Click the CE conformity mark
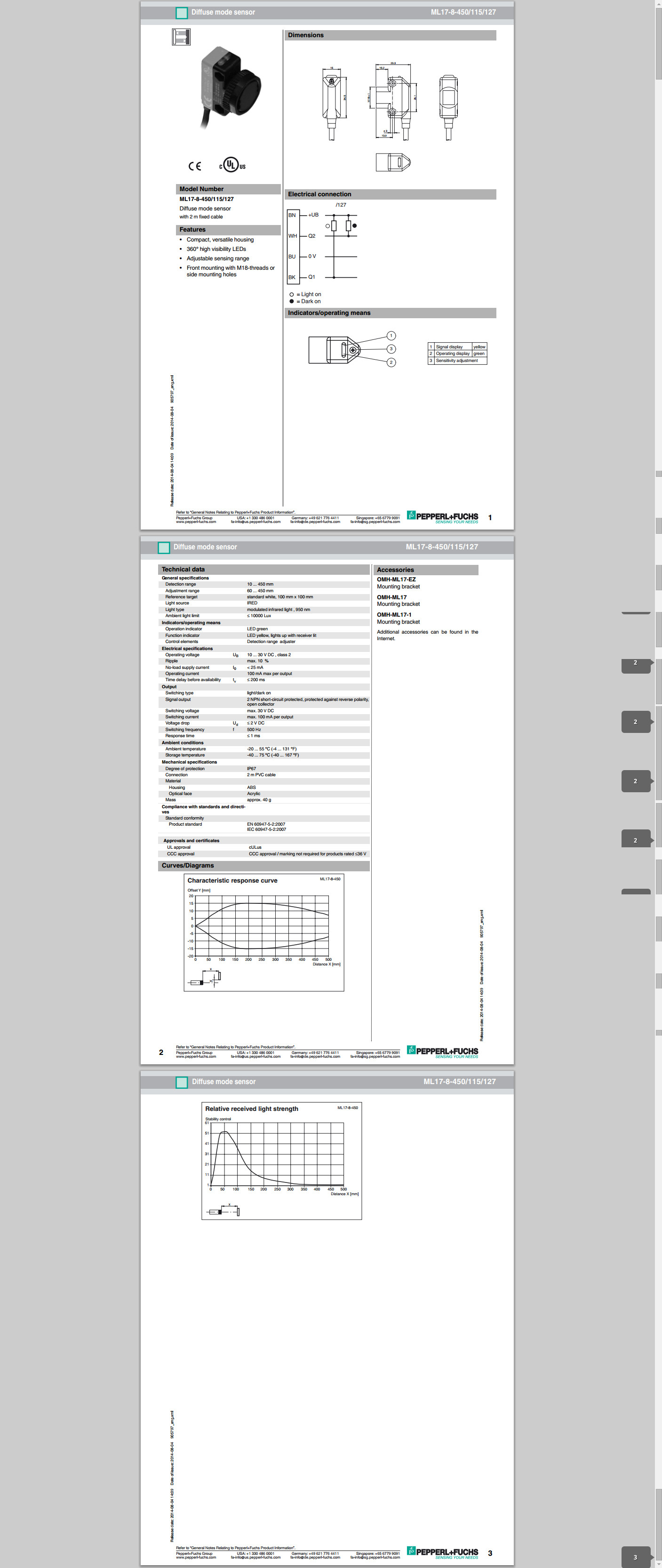662x1568 pixels. 195,166
